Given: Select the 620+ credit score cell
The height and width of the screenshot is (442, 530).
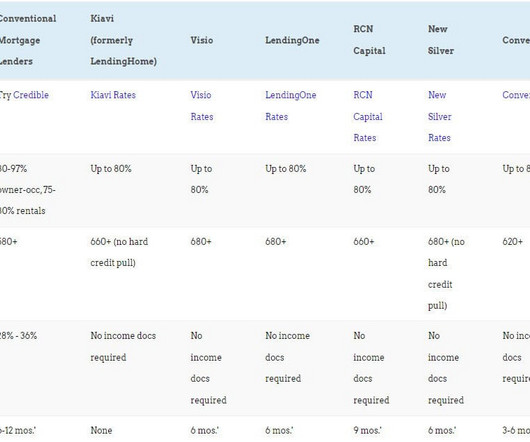Looking at the screenshot, I should point(512,242).
